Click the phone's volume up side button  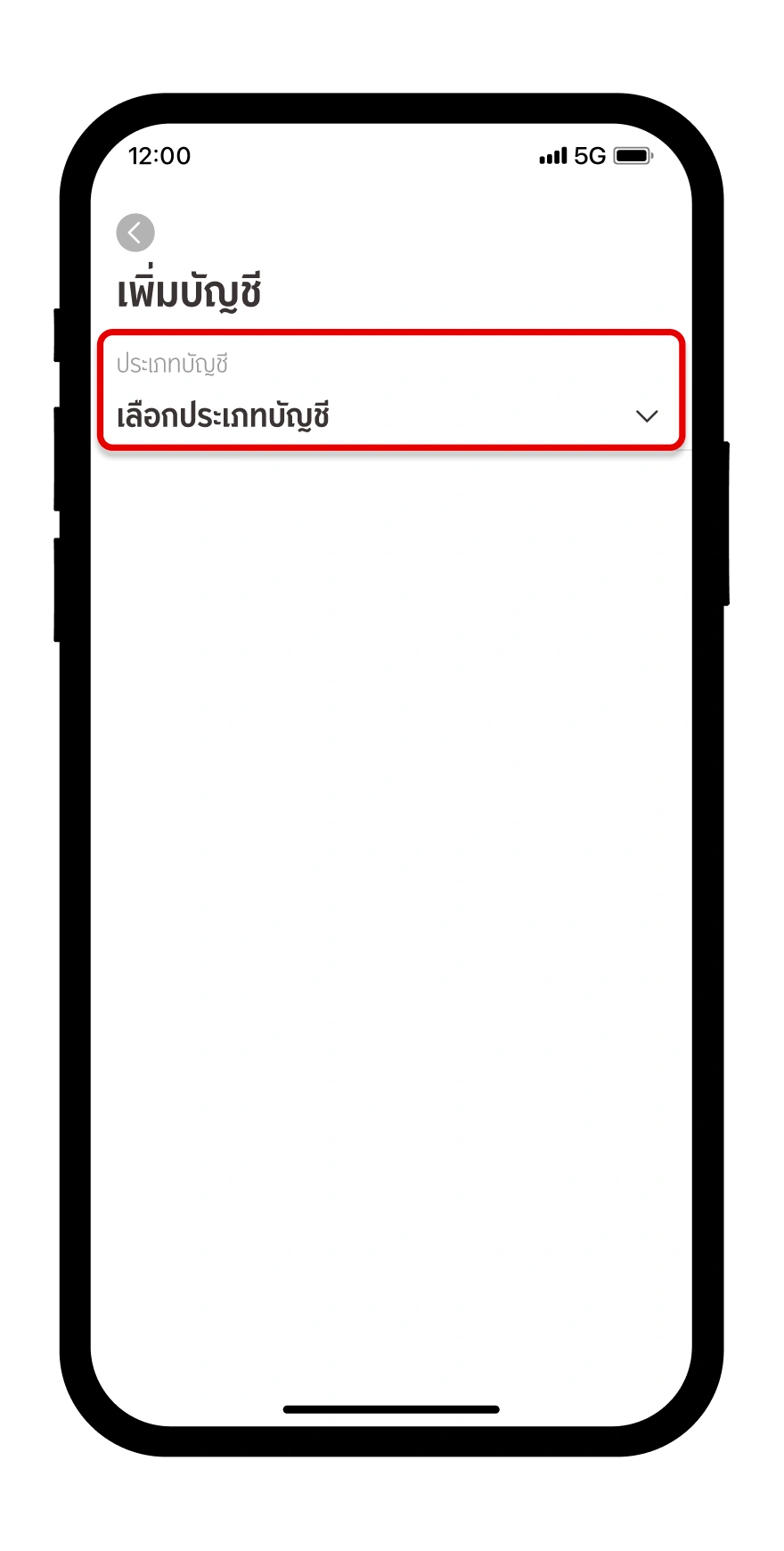tap(57, 459)
